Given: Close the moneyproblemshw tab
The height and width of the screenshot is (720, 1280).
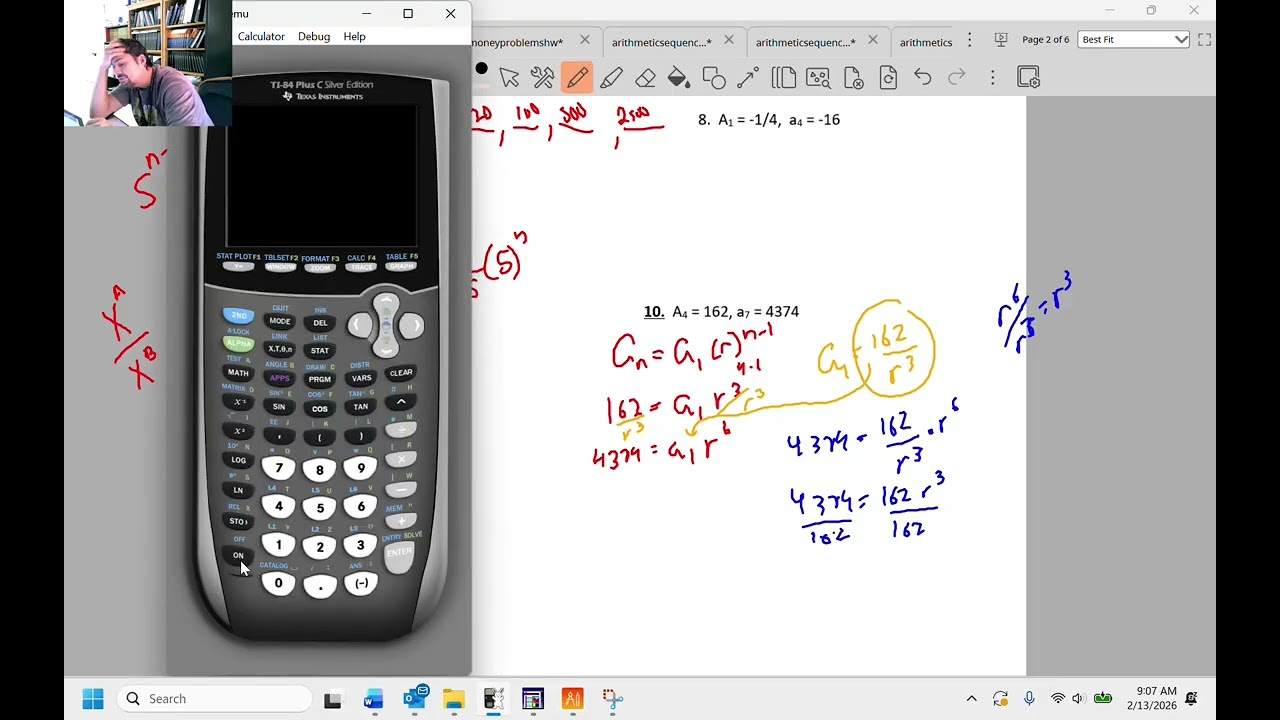Looking at the screenshot, I should [x=584, y=40].
